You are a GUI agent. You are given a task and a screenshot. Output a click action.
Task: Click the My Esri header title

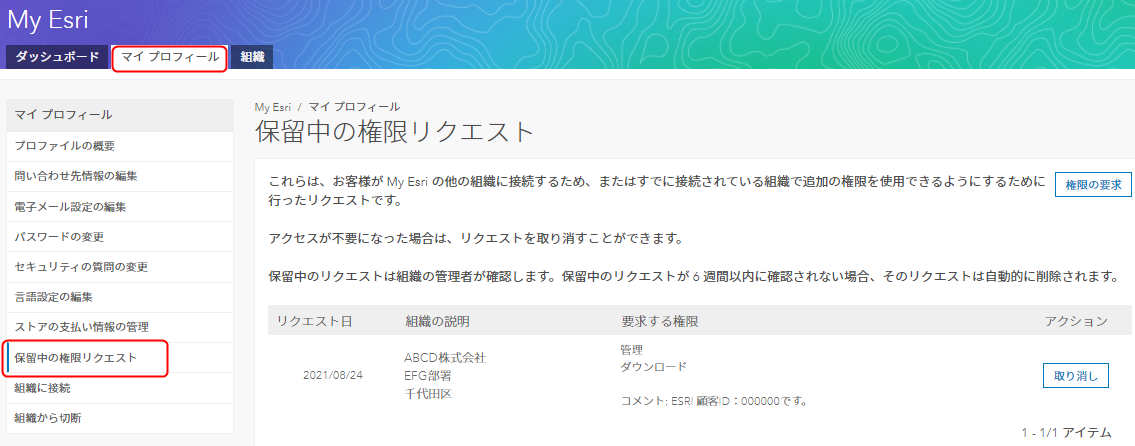(48, 20)
